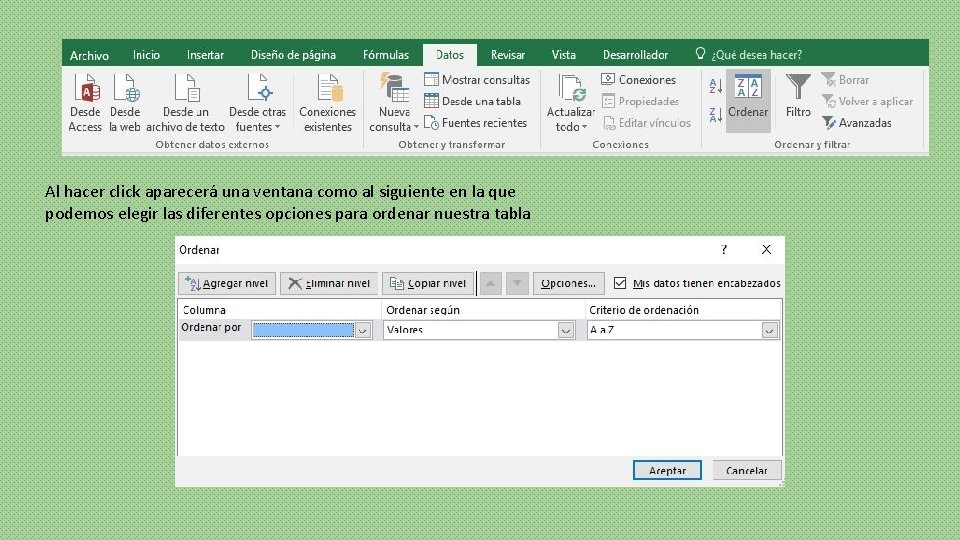Open the Nueva consulta dropdown
This screenshot has height=540, width=960.
coord(394,102)
